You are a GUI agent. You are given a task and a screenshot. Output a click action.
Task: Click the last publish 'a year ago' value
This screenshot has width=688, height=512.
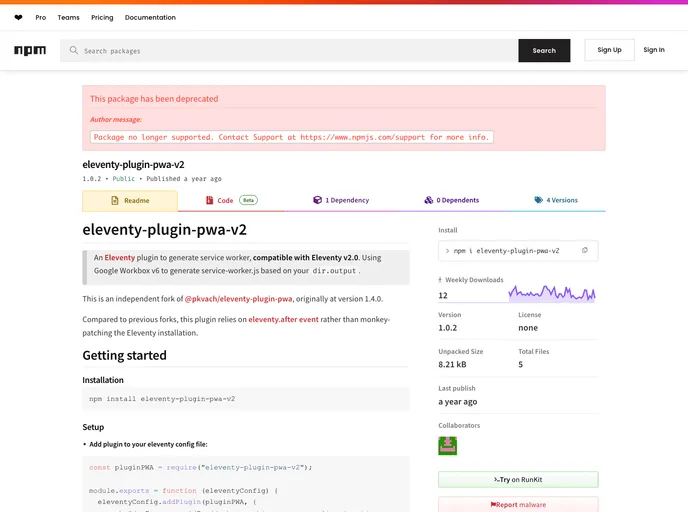458,402
